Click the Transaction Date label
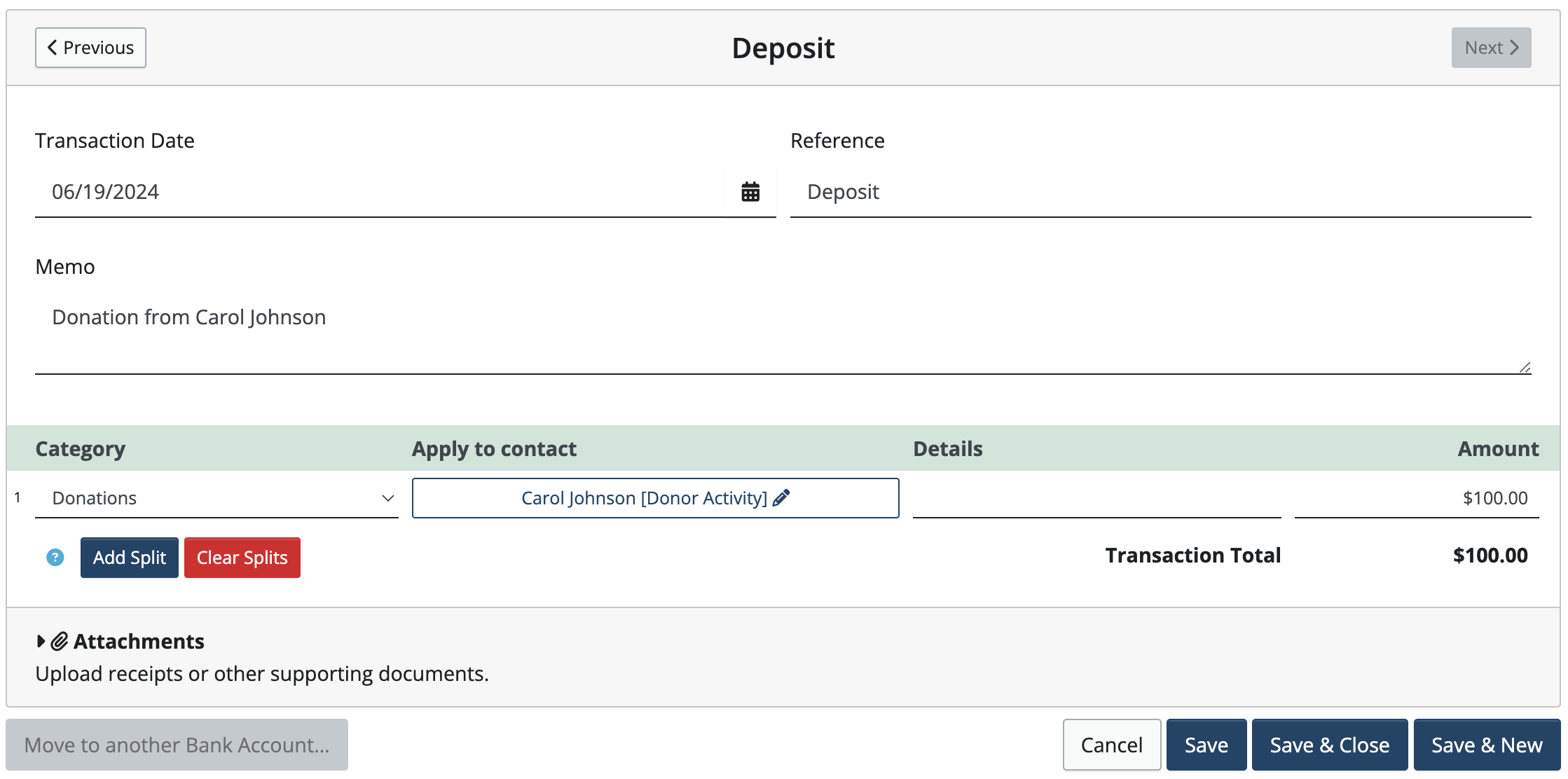 (115, 141)
